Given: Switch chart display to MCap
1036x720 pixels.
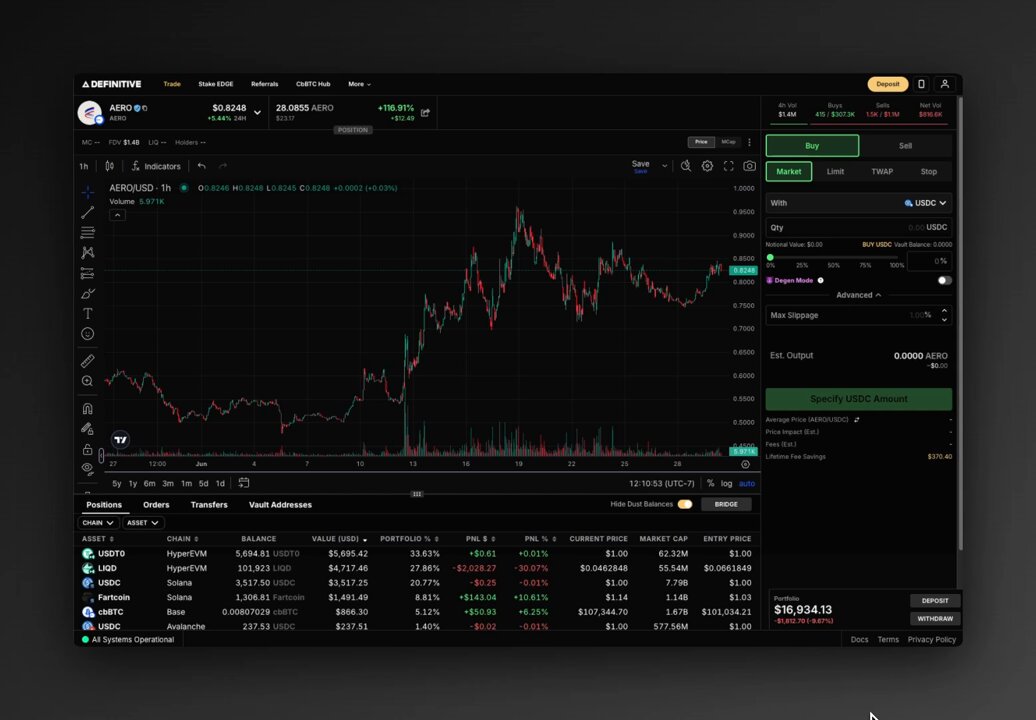Looking at the screenshot, I should coord(728,142).
